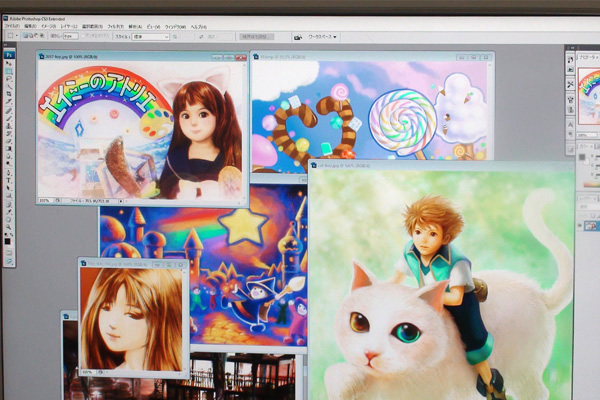
Task: Open the フィルタ(T) menu
Action: 116,27
